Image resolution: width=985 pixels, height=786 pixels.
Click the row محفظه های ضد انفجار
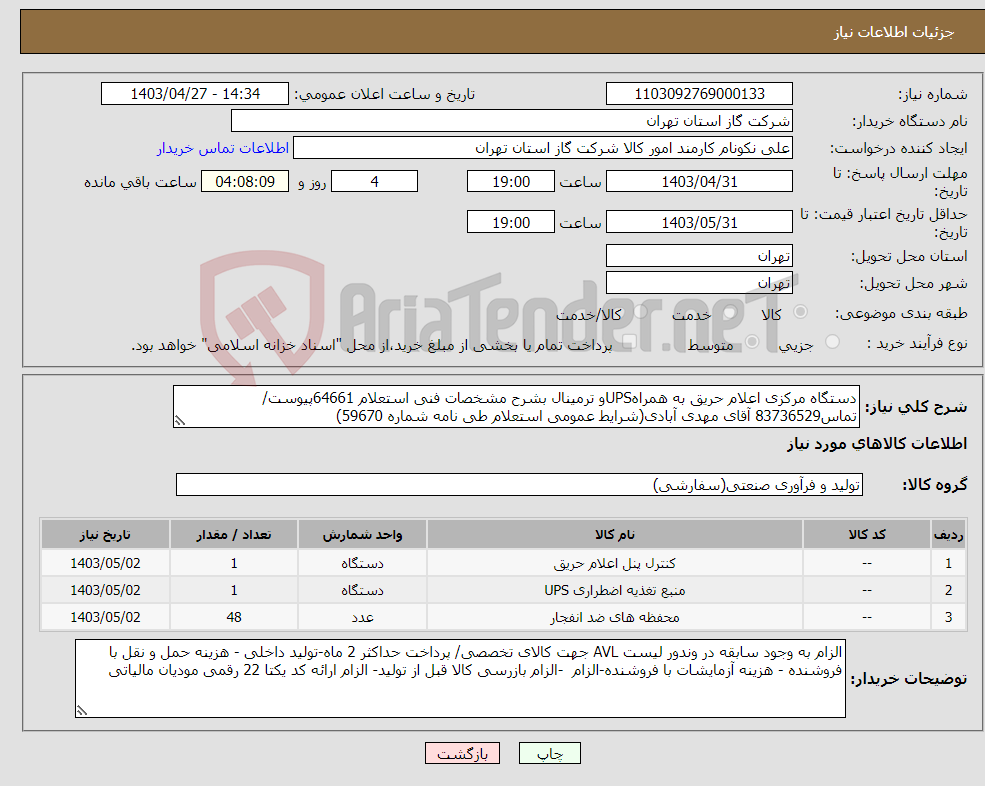503,617
